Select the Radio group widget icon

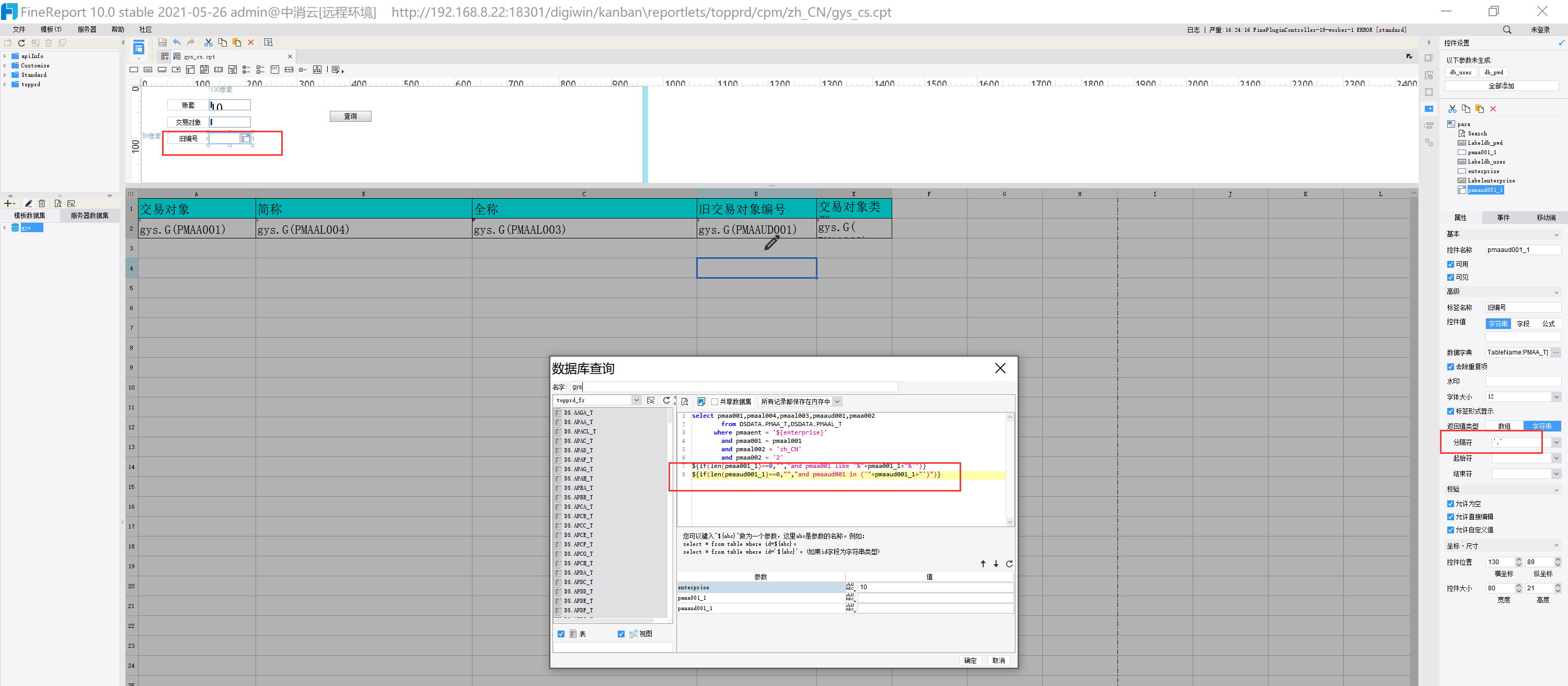[247, 70]
